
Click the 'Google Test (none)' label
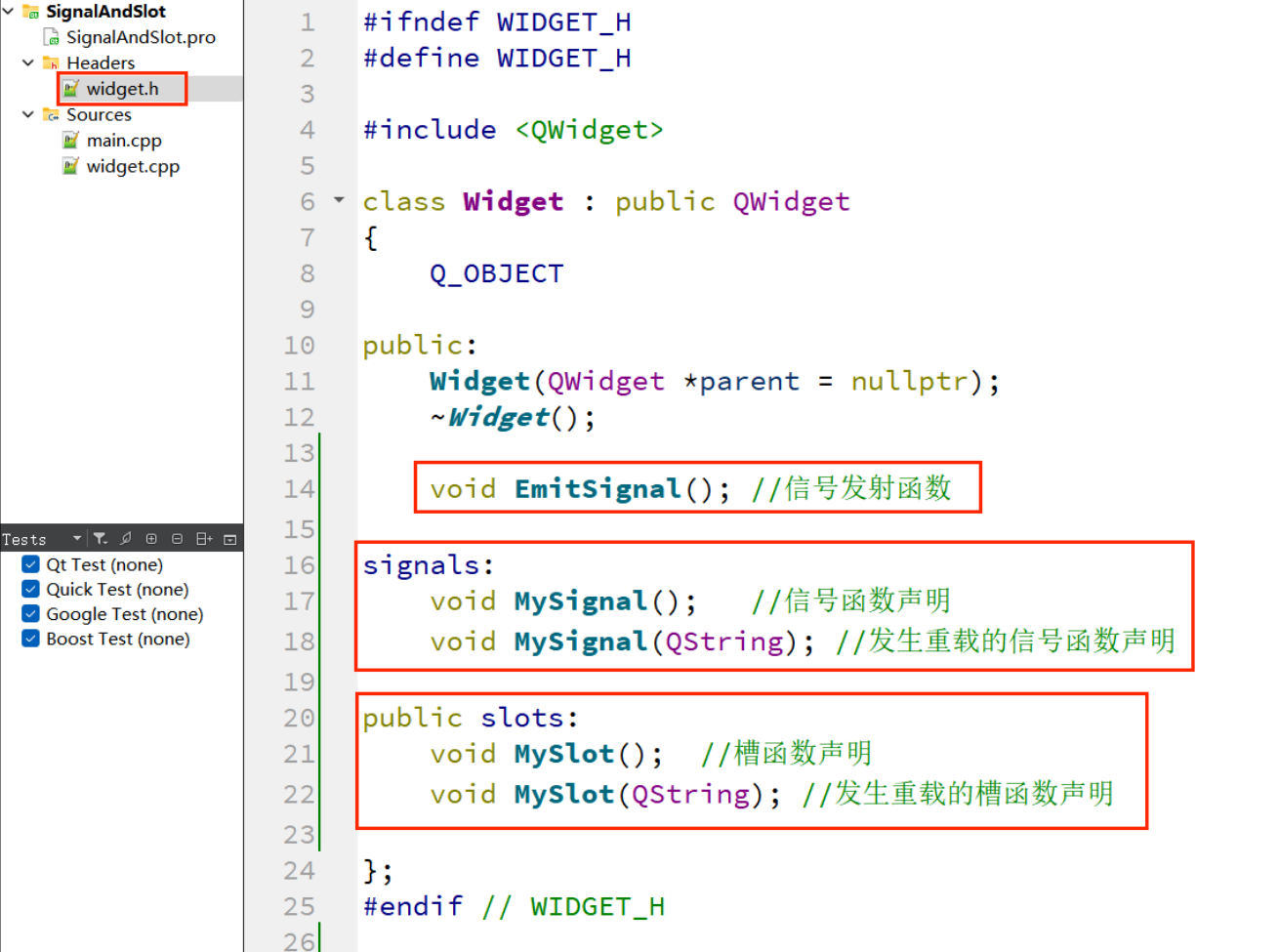click(125, 614)
